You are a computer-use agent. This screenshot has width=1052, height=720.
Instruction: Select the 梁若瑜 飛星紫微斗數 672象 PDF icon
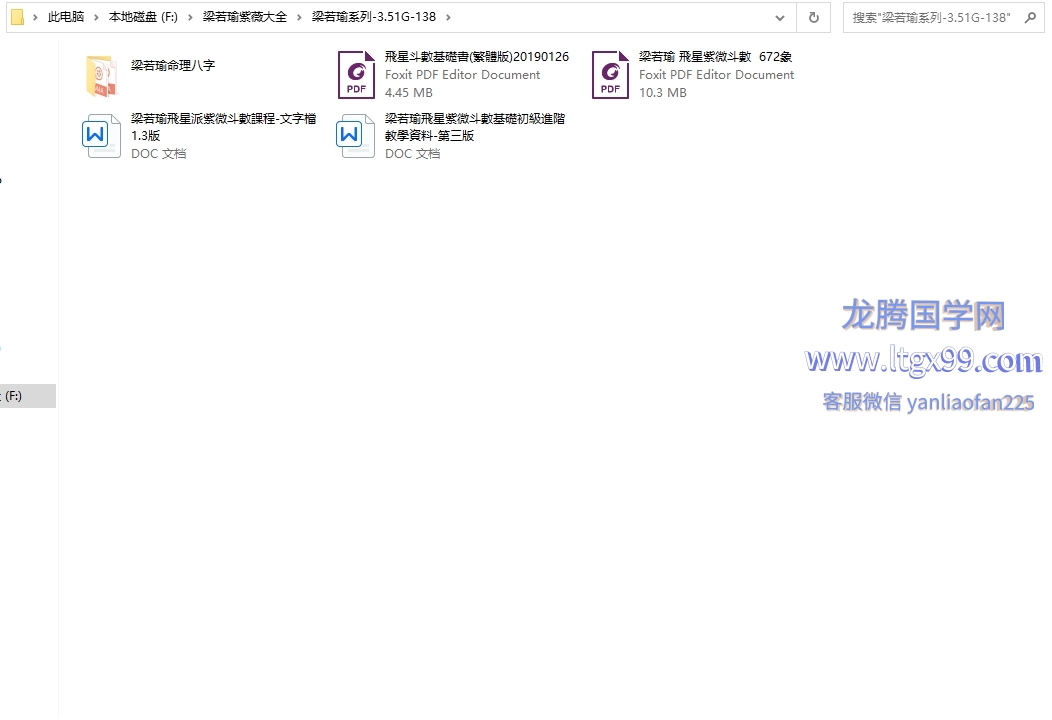click(611, 75)
